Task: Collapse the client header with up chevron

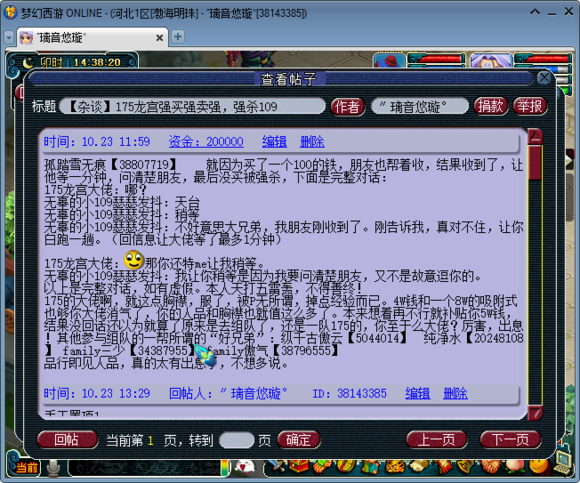Action: pyautogui.click(x=535, y=12)
